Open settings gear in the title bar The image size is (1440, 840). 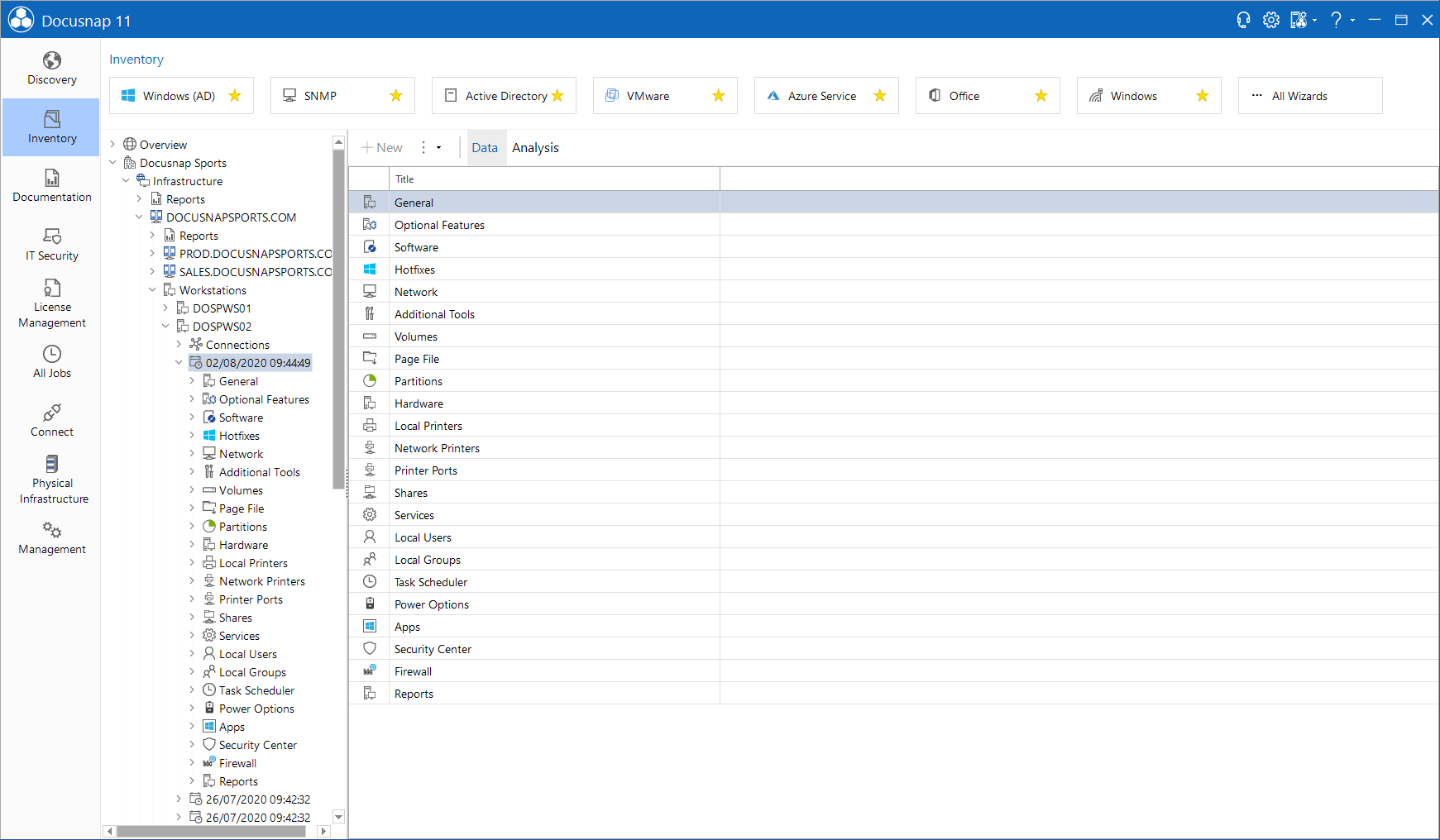[1271, 20]
